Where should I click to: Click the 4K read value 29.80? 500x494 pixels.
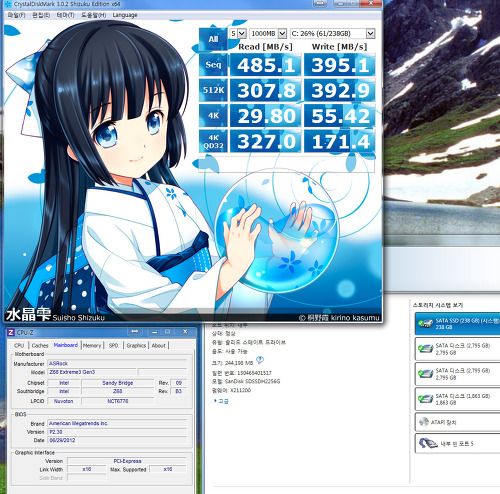(x=266, y=116)
